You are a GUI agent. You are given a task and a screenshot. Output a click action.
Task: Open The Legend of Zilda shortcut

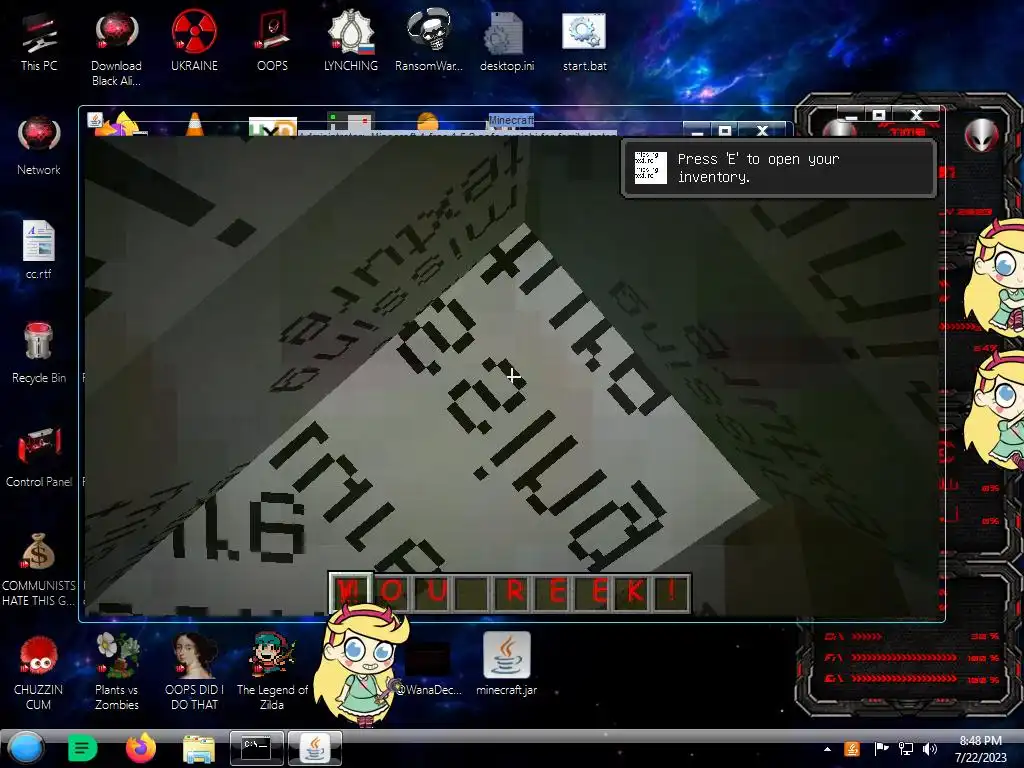(x=272, y=673)
